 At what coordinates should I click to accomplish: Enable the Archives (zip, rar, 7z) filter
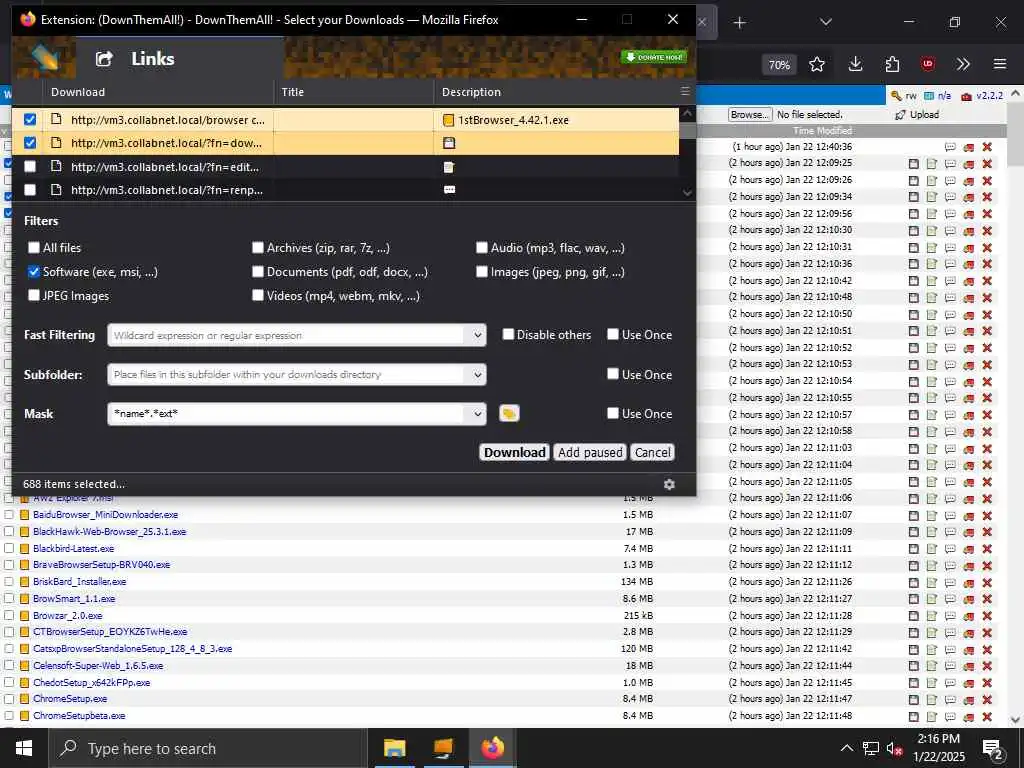click(x=258, y=248)
